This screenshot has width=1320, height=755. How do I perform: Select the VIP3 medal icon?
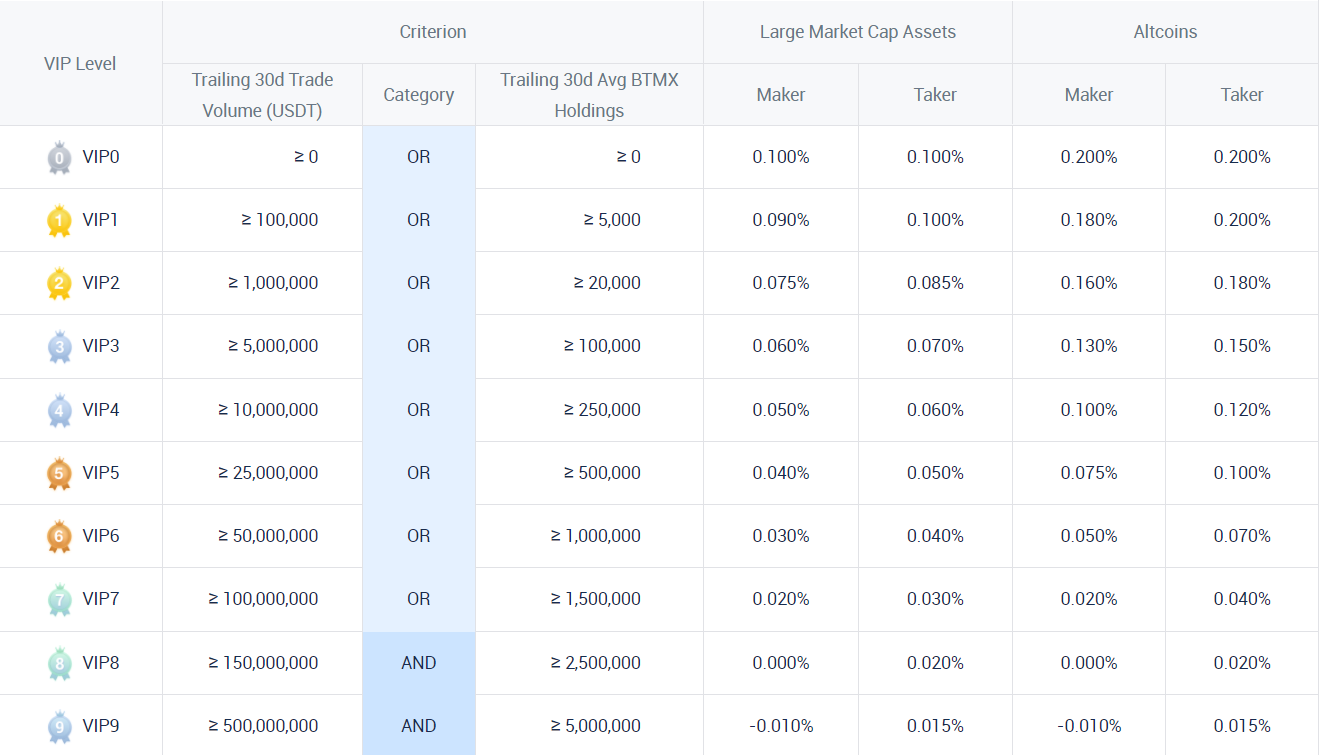click(59, 347)
